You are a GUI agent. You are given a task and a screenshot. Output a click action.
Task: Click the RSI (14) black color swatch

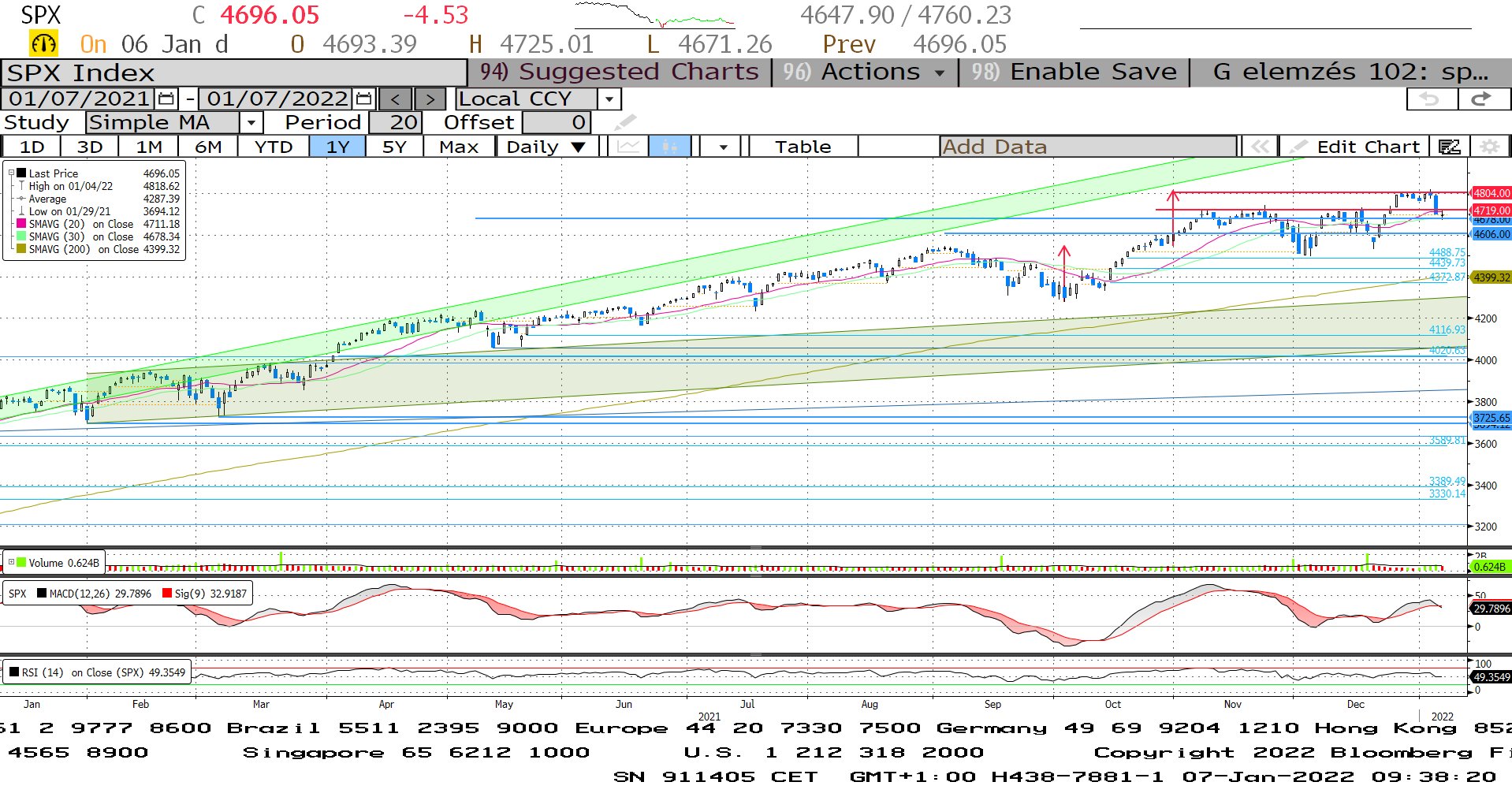coord(14,672)
